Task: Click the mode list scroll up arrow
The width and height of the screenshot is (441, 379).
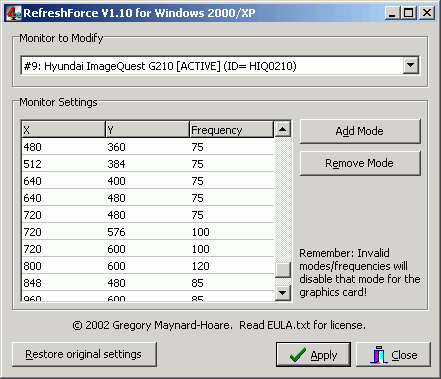Action: click(283, 129)
